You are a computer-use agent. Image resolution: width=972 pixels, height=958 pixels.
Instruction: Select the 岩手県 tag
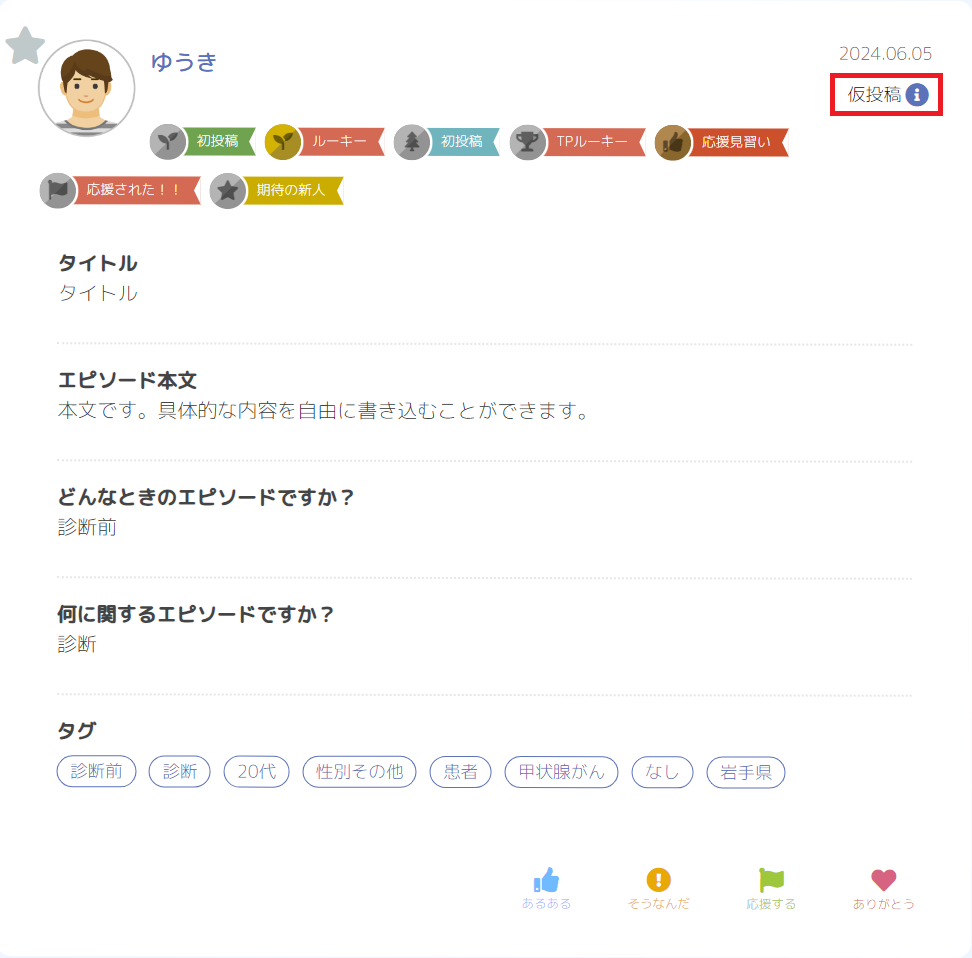point(746,771)
